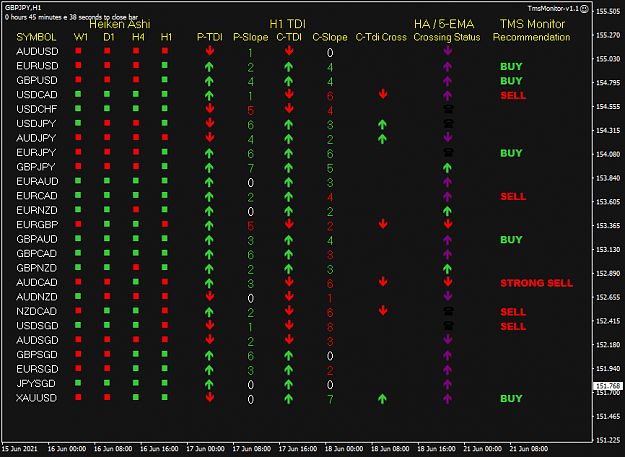The height and width of the screenshot is (457, 625).
Task: Click the GBPJPY green up crossing status arrow
Action: [x=448, y=168]
